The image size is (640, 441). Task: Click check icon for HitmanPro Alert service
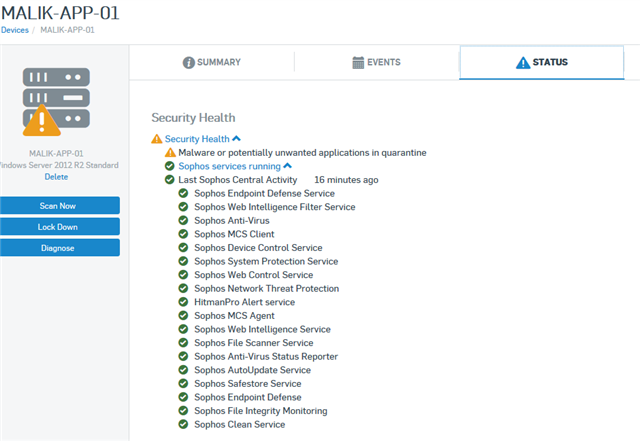point(183,302)
